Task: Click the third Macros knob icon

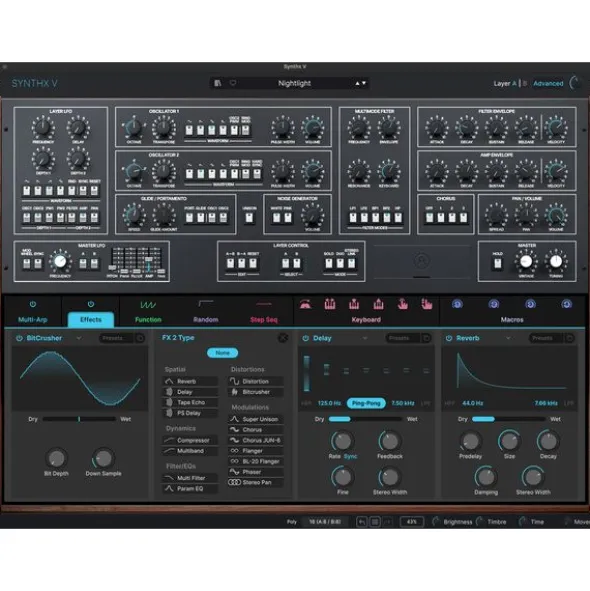Action: point(530,304)
